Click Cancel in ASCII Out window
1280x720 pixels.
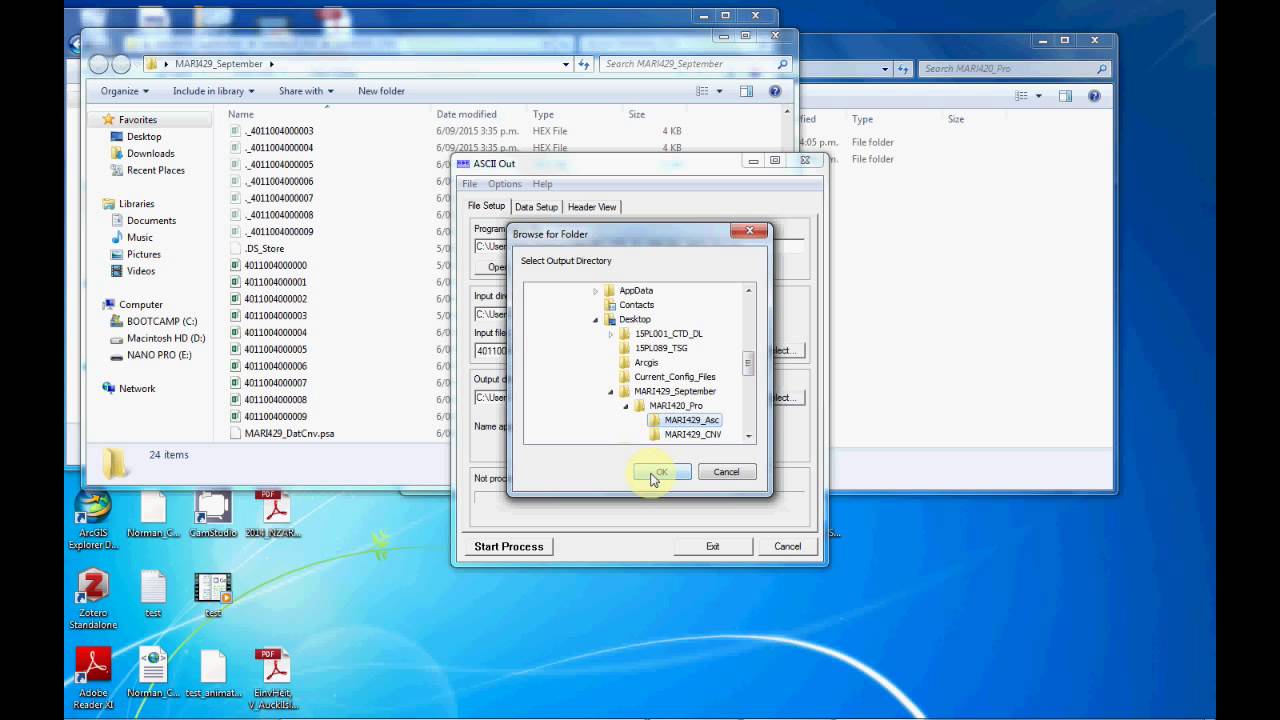tap(787, 546)
